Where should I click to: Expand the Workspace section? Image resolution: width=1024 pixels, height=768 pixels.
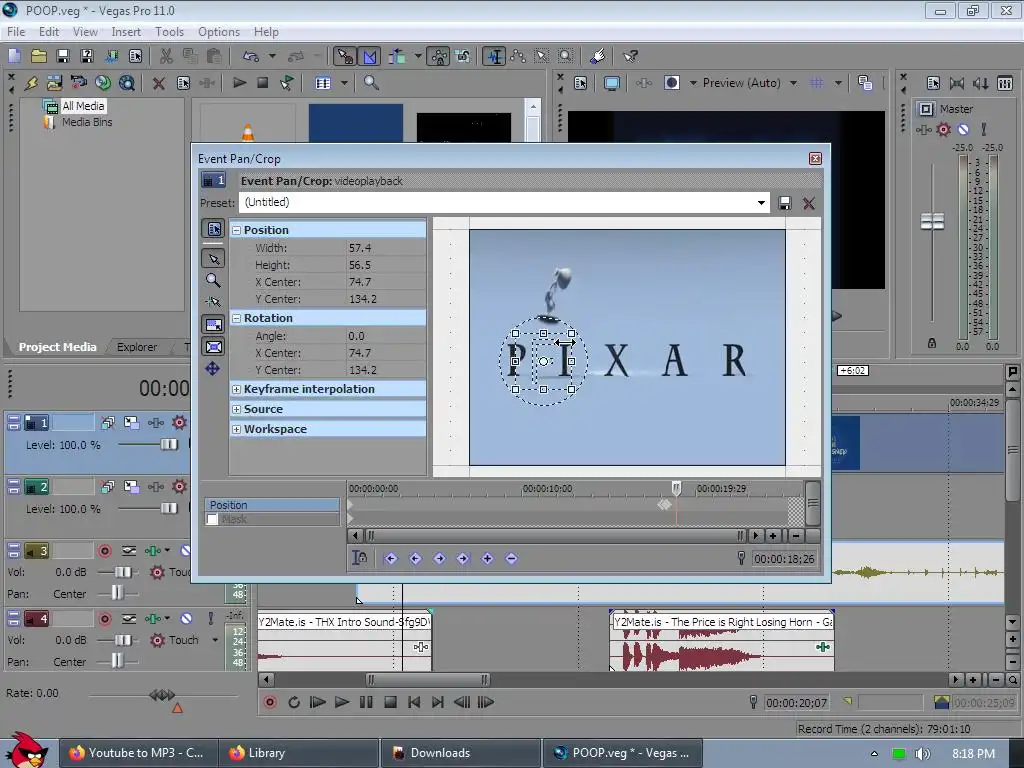point(236,429)
